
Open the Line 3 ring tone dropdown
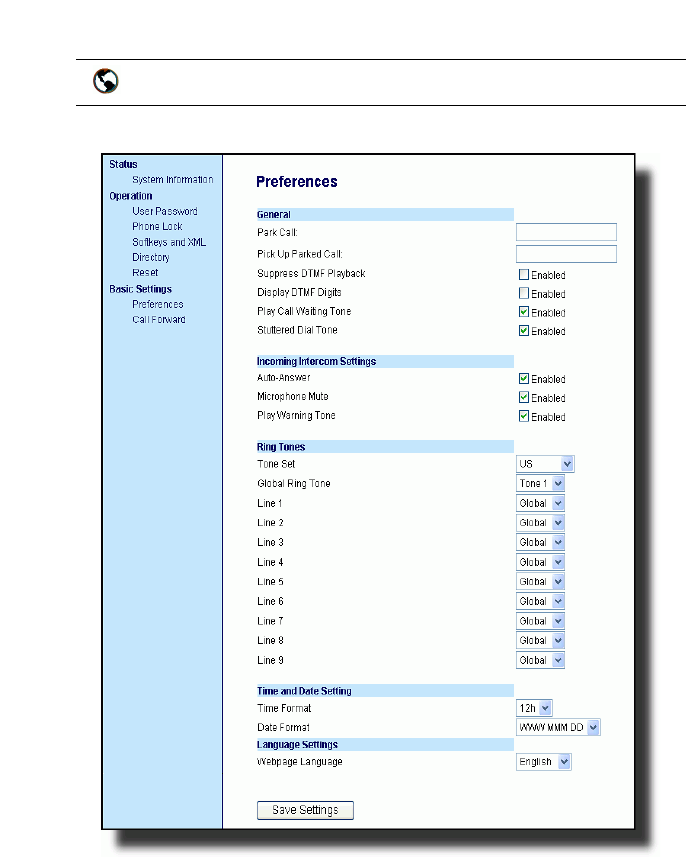tap(540, 542)
